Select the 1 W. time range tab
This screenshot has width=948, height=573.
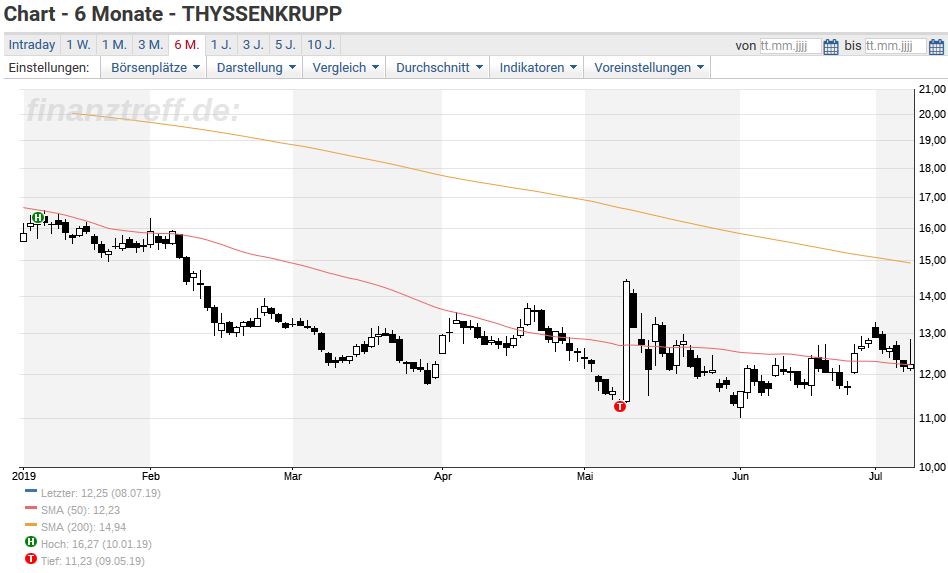tap(78, 45)
